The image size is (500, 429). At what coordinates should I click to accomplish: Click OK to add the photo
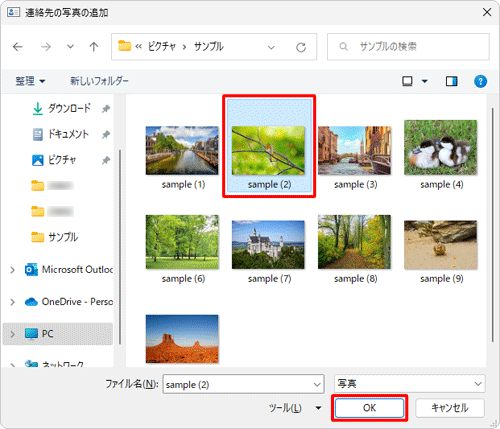369,408
